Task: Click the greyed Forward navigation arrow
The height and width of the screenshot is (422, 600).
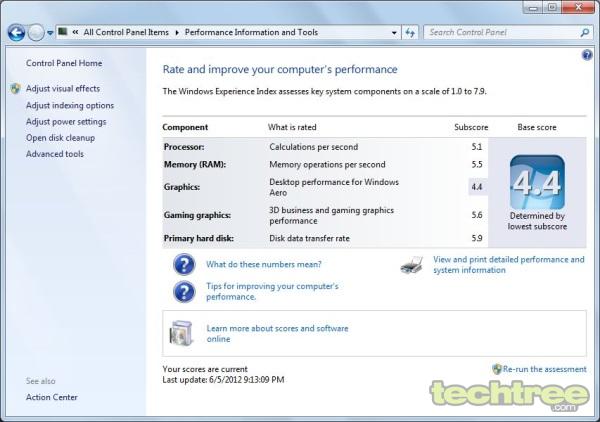Action: (x=36, y=33)
